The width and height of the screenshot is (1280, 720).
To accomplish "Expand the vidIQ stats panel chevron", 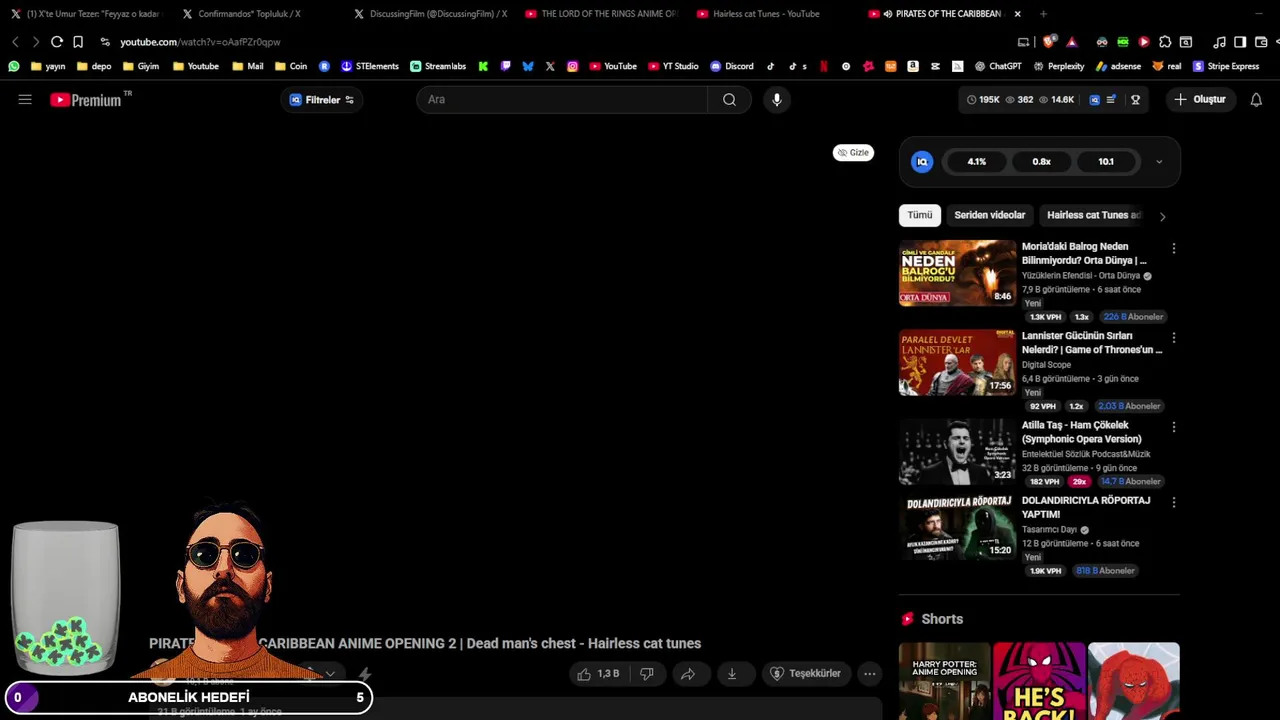I will click(1159, 161).
